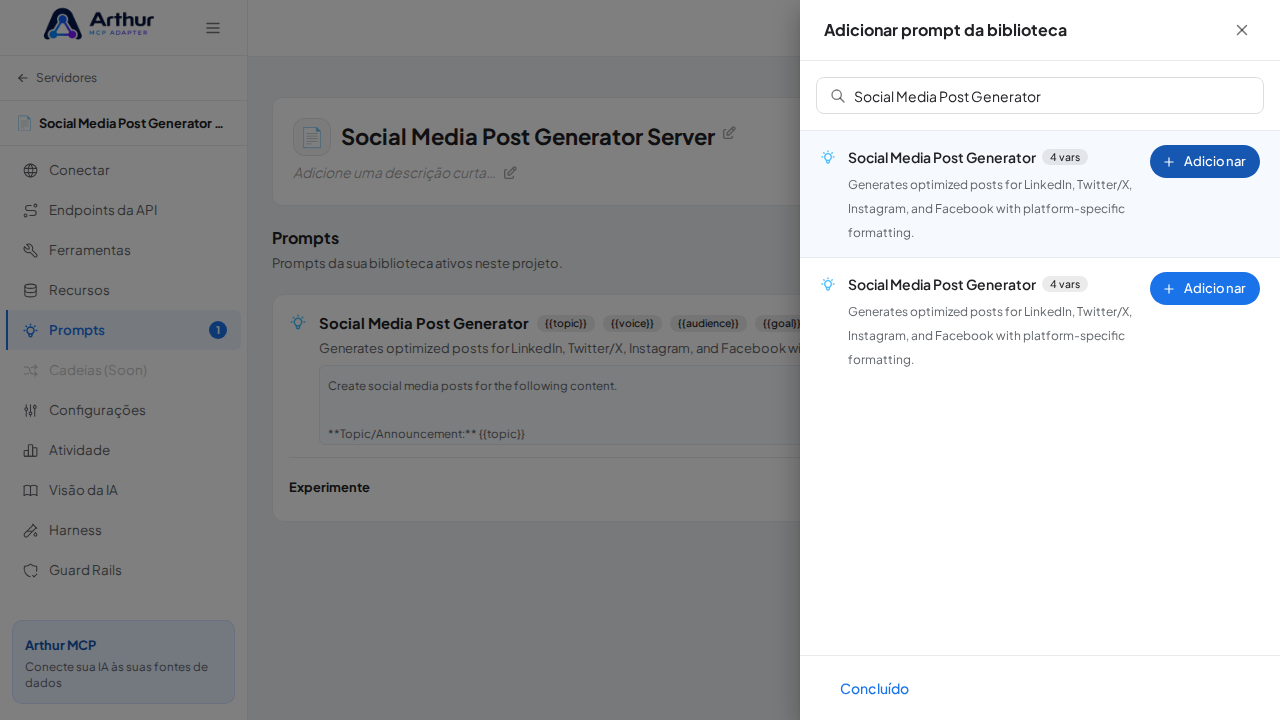1280x720 pixels.
Task: Select the Prompts sidebar item
Action: 123,330
